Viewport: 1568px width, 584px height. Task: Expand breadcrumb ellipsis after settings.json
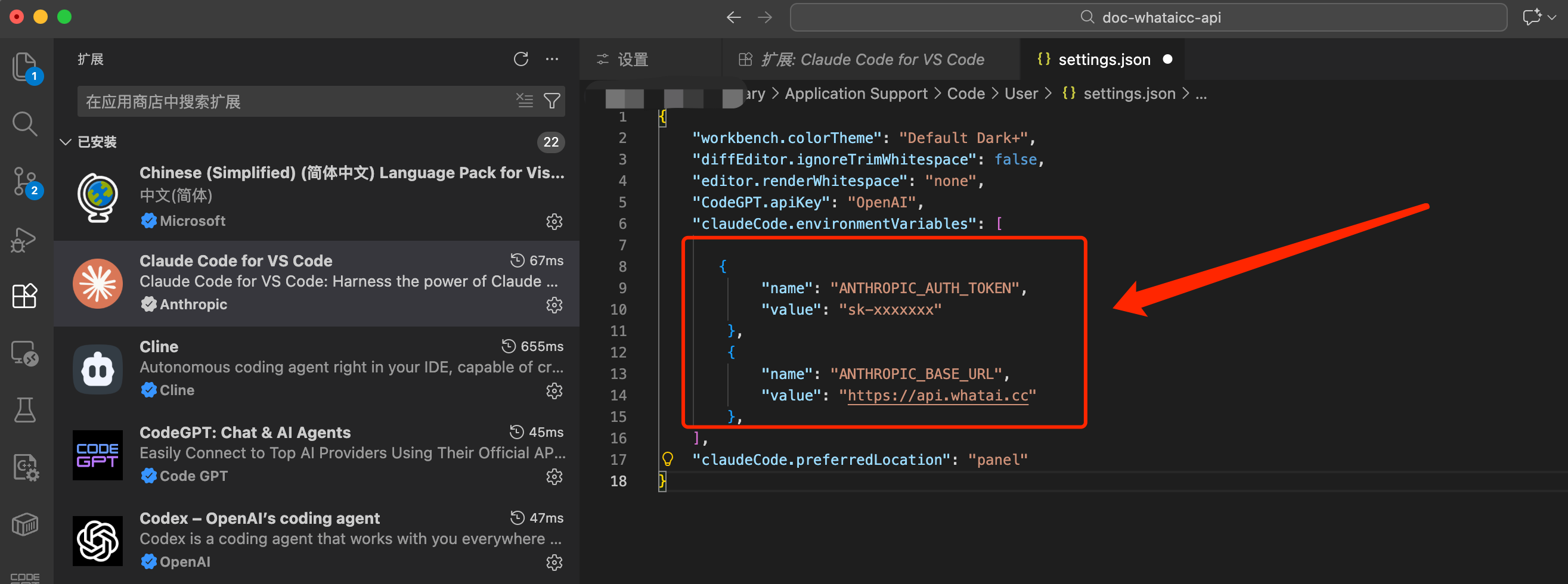point(1200,94)
